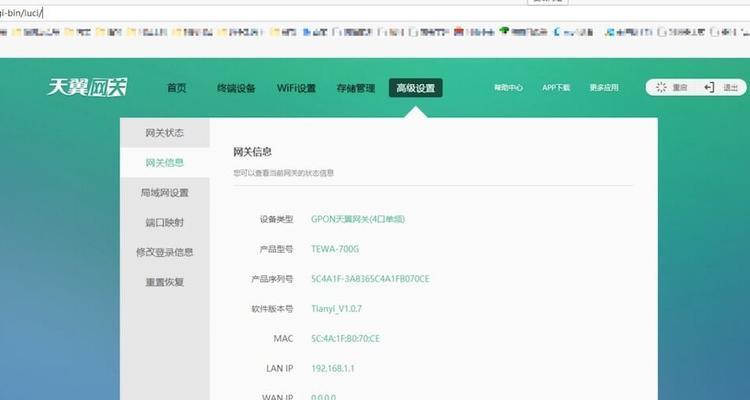Click the description text under 网关信息 heading
The width and height of the screenshot is (750, 400).
click(283, 173)
